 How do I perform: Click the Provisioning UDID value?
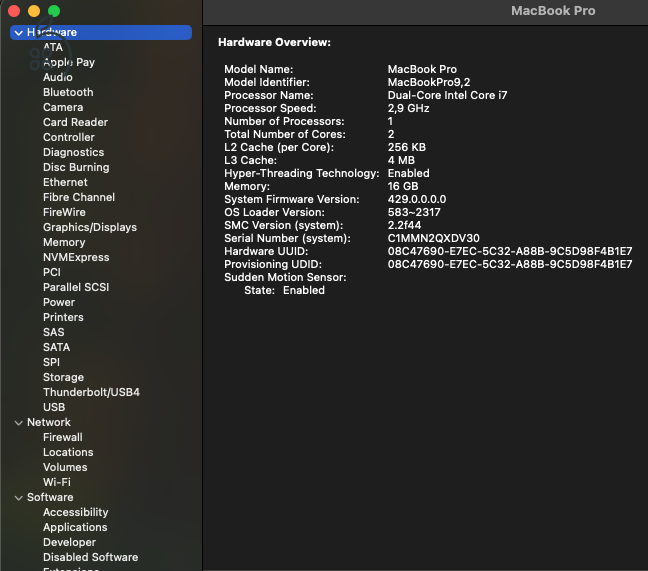pos(510,264)
